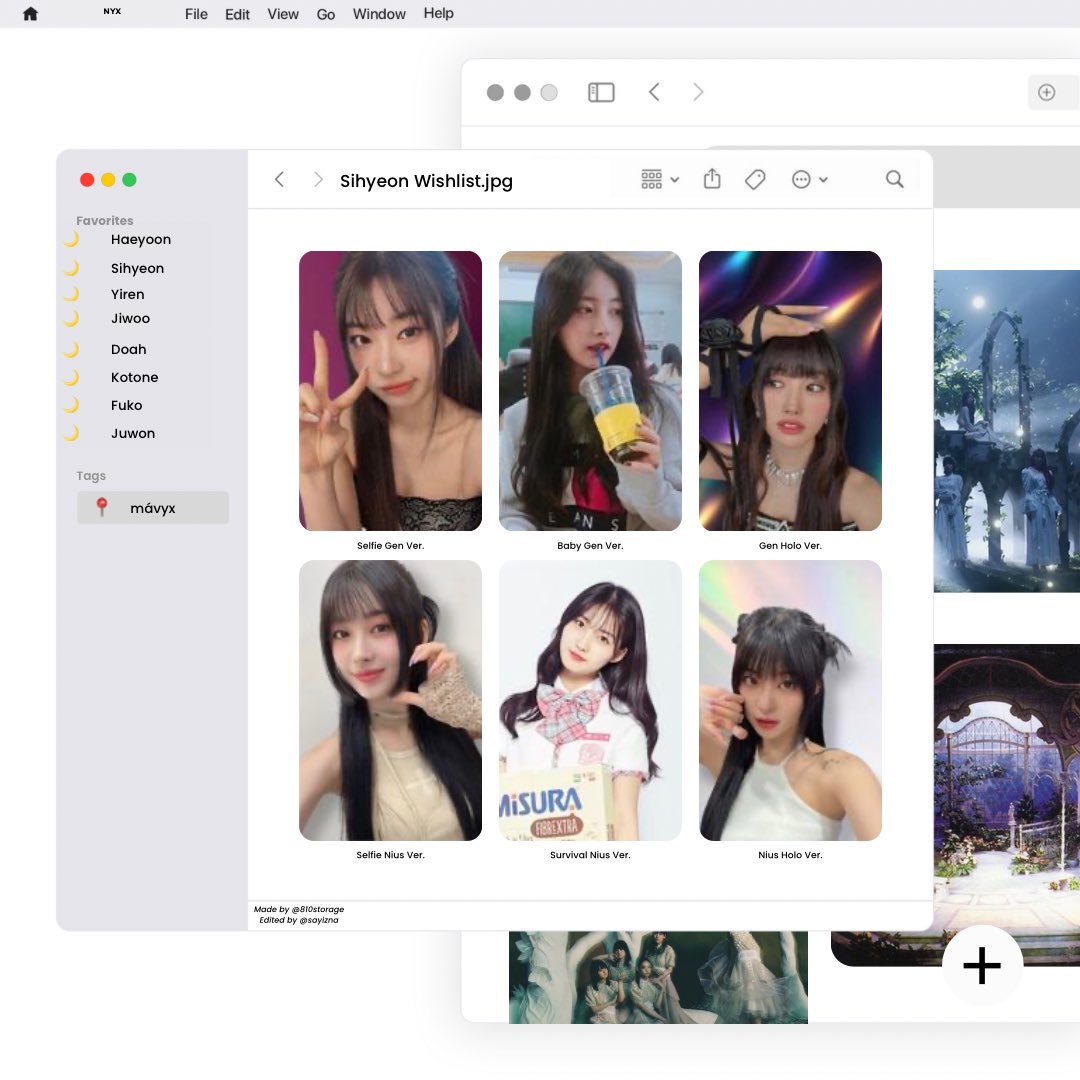Select Haeyoon in Favorites
This screenshot has width=1080, height=1080.
(x=141, y=240)
